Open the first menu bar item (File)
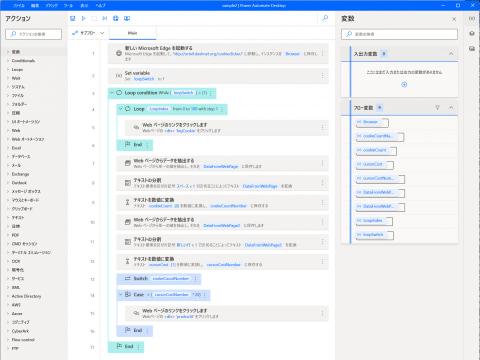 click(x=19, y=5)
